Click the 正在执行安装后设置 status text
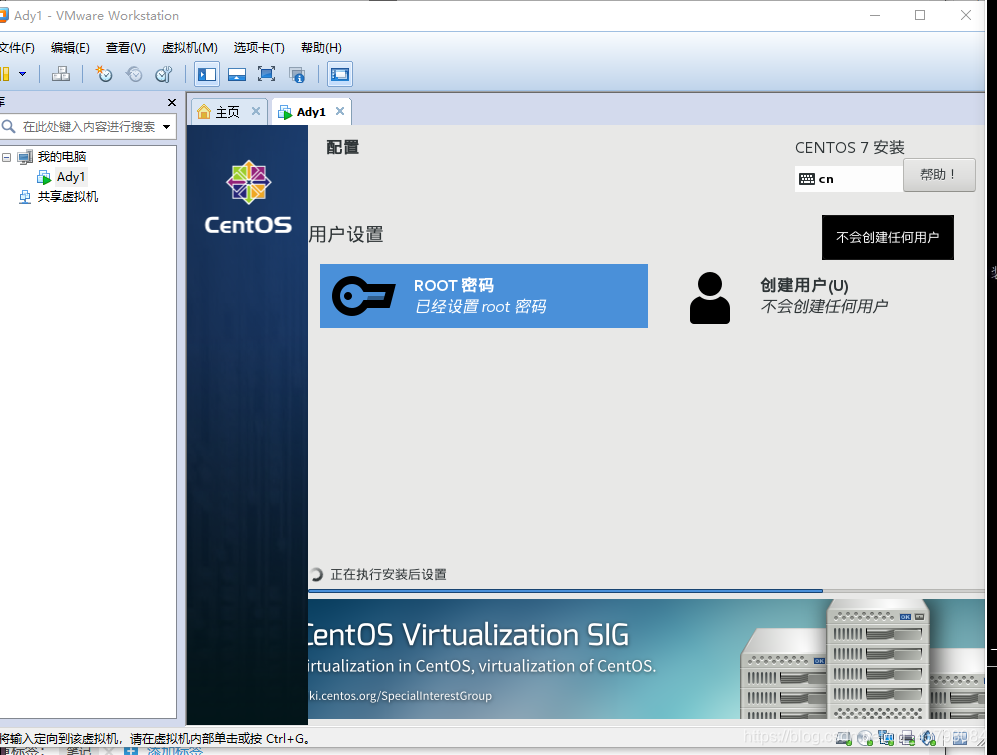Image resolution: width=997 pixels, height=755 pixels. [388, 575]
